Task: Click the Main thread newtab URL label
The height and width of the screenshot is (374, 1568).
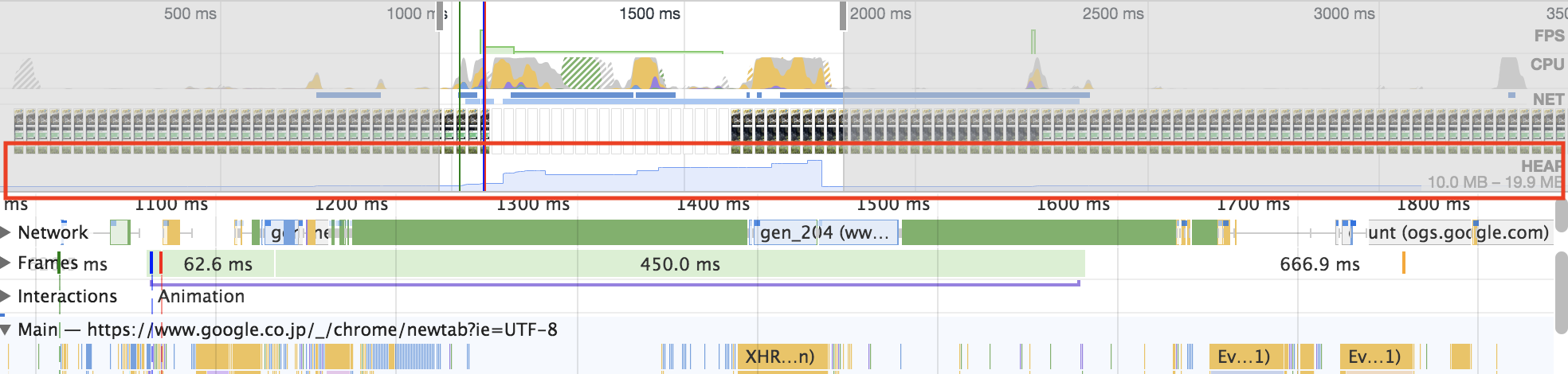Action: (x=322, y=329)
